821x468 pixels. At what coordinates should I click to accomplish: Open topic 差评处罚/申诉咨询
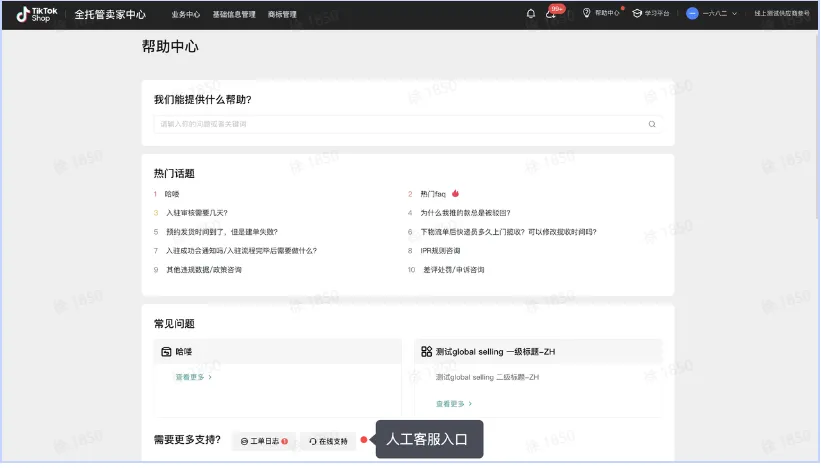tap(453, 270)
